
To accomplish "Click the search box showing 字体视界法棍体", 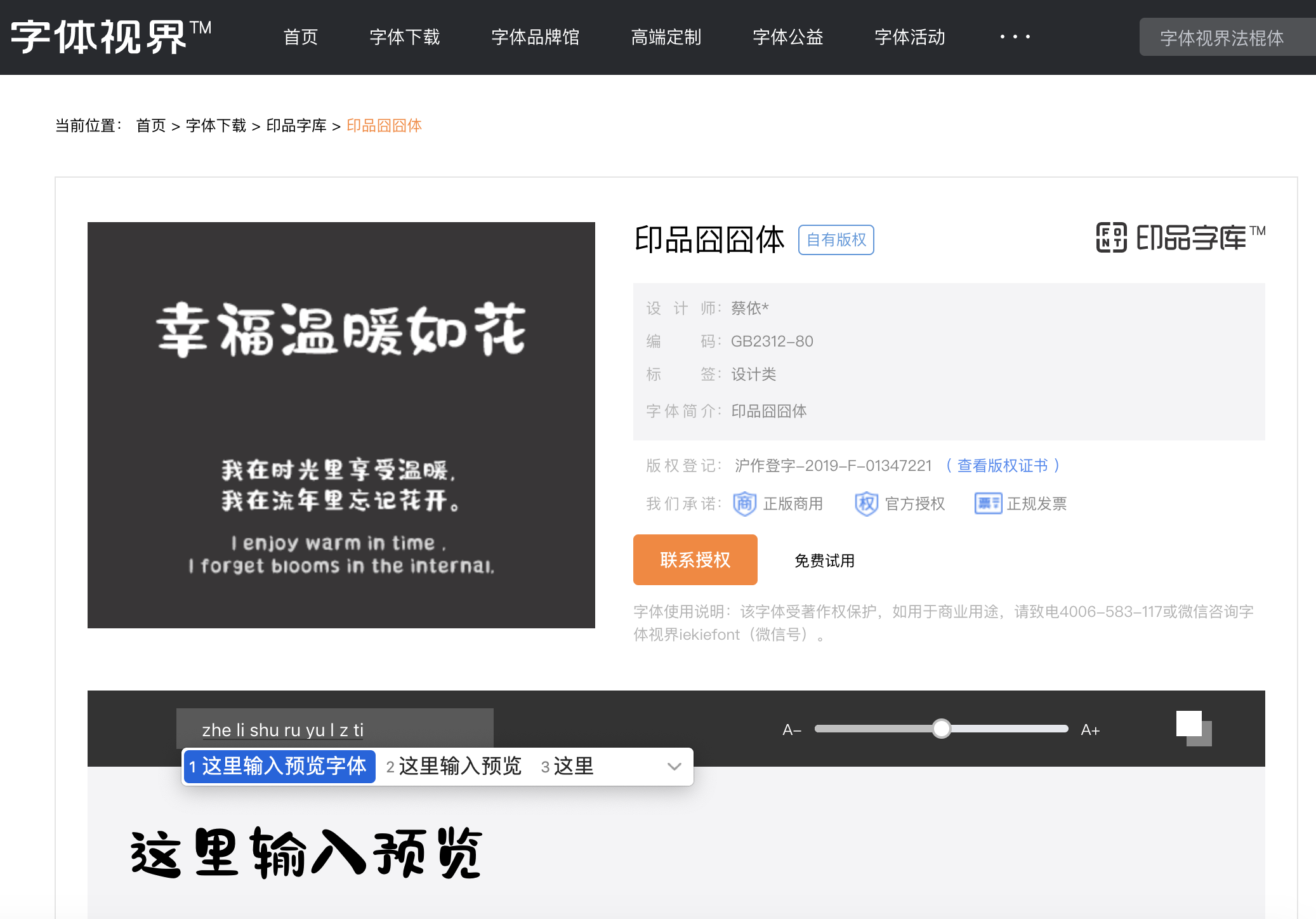I will 1228,37.
